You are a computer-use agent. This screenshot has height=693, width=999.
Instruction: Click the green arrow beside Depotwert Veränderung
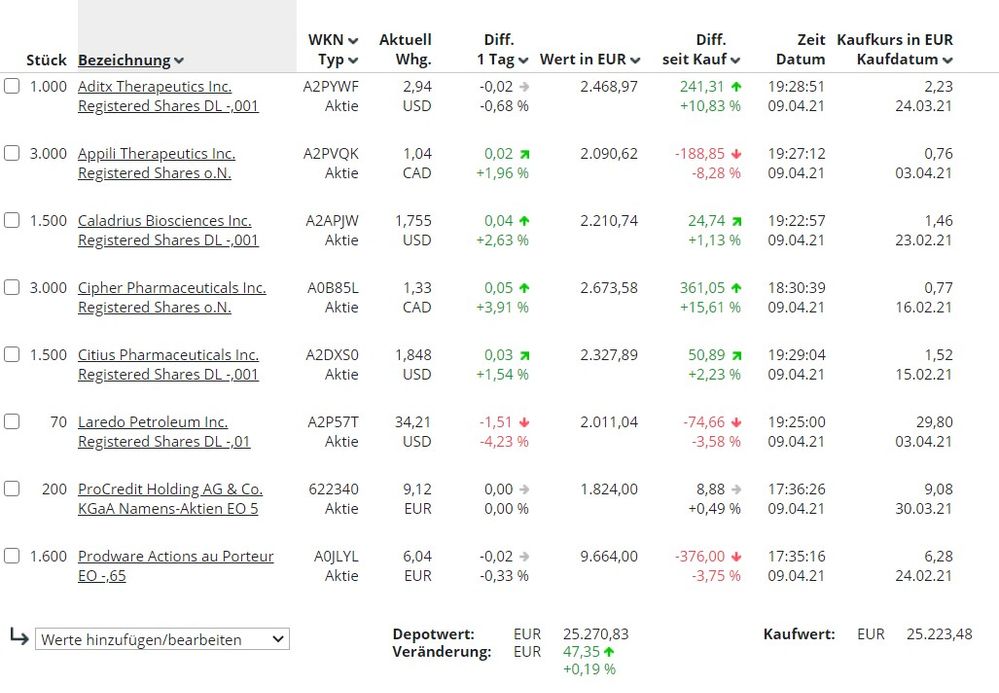pos(609,652)
